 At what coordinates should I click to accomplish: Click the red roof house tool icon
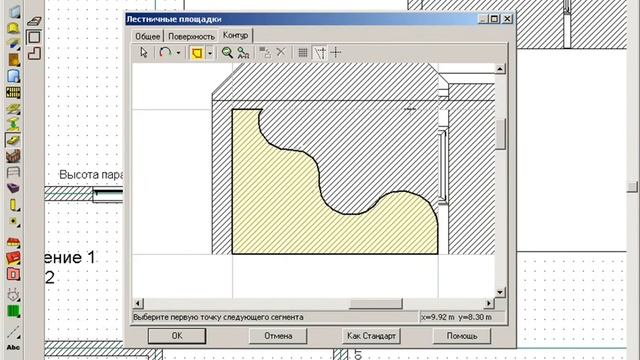(x=13, y=242)
